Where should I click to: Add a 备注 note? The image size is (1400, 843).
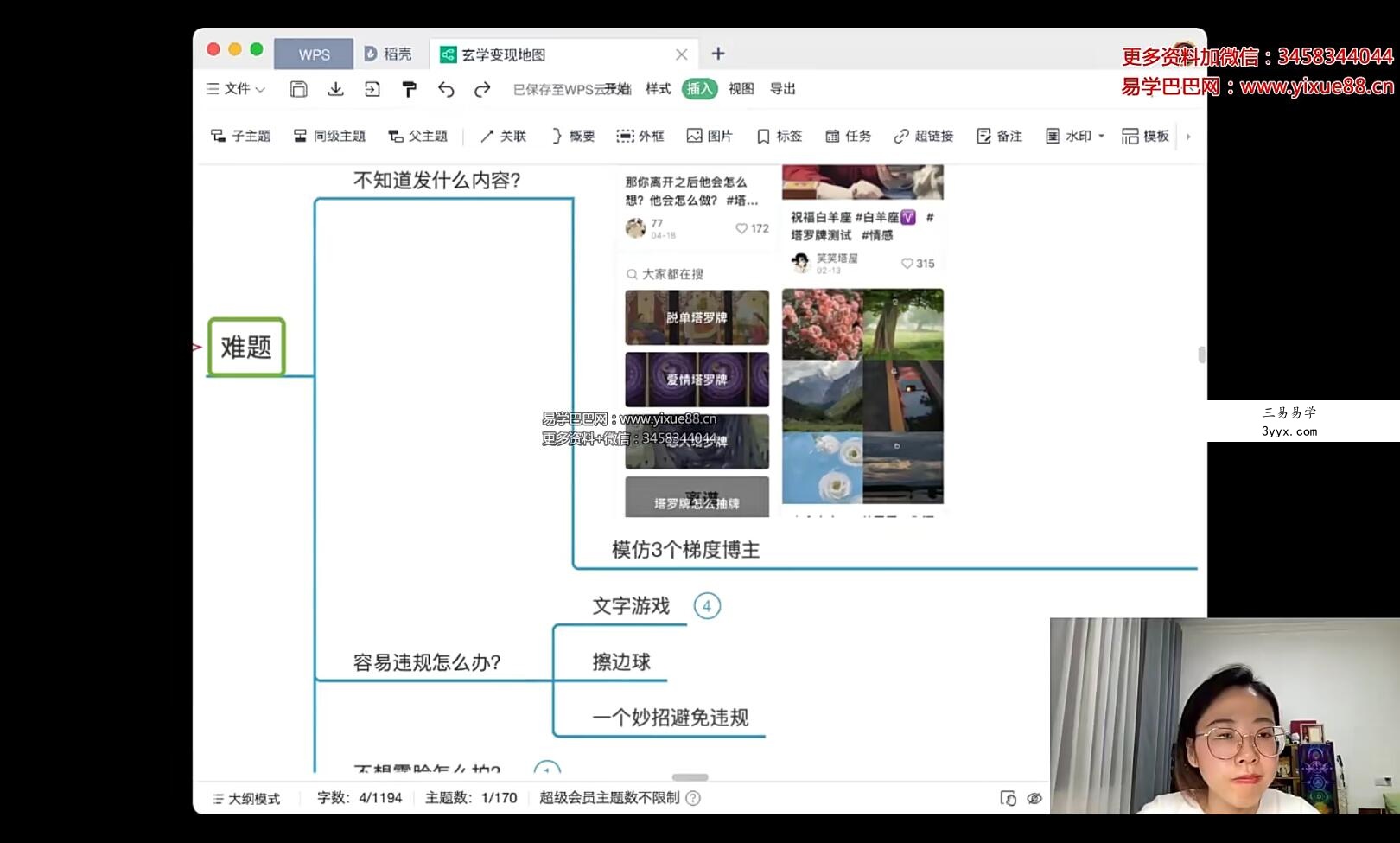point(999,136)
